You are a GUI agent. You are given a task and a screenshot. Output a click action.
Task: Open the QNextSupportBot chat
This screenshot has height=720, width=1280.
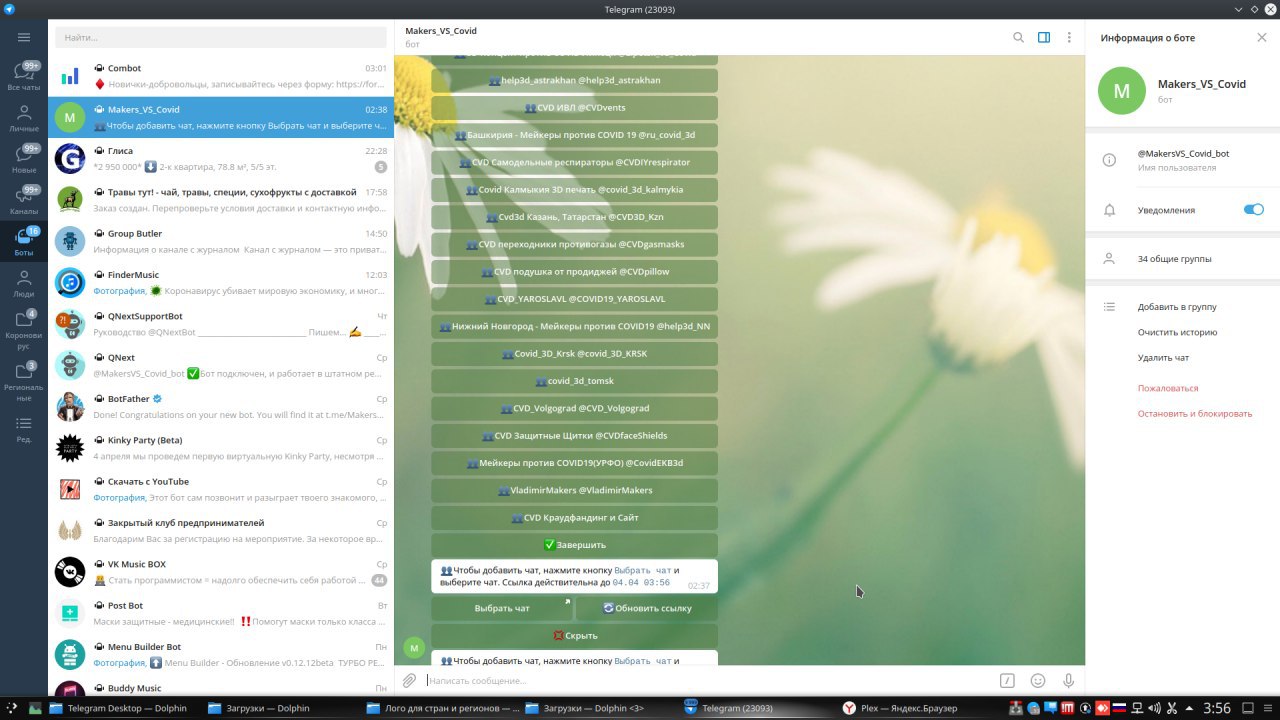tap(221, 323)
